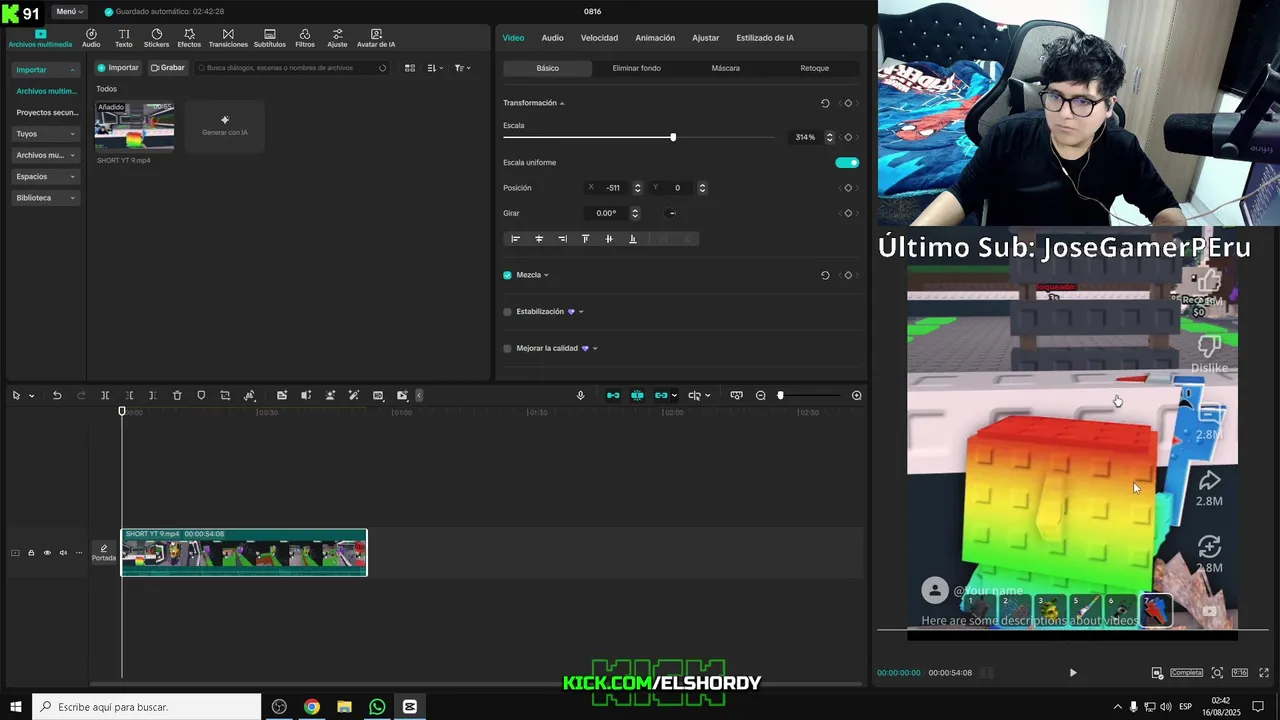The width and height of the screenshot is (1280, 720).
Task: Lock the video track
Action: coord(31,553)
